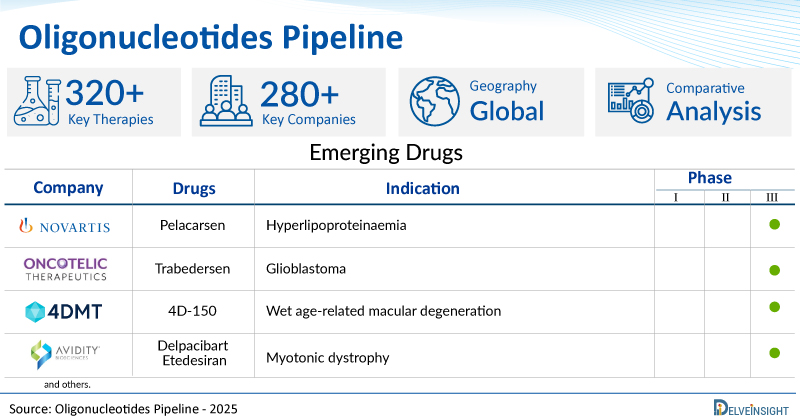The height and width of the screenshot is (420, 800).
Task: Click the Avidity Biosciences logo
Action: (x=67, y=354)
